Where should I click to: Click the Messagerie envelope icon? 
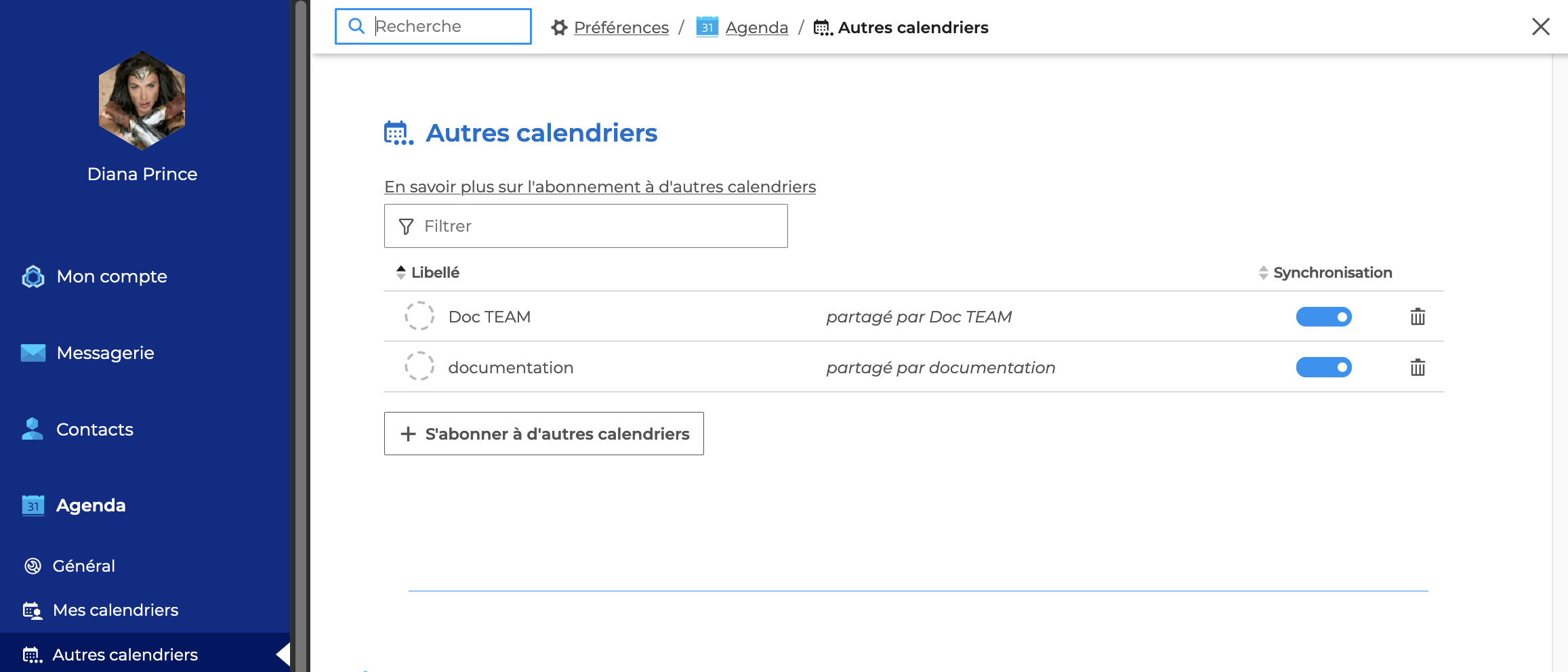(33, 353)
